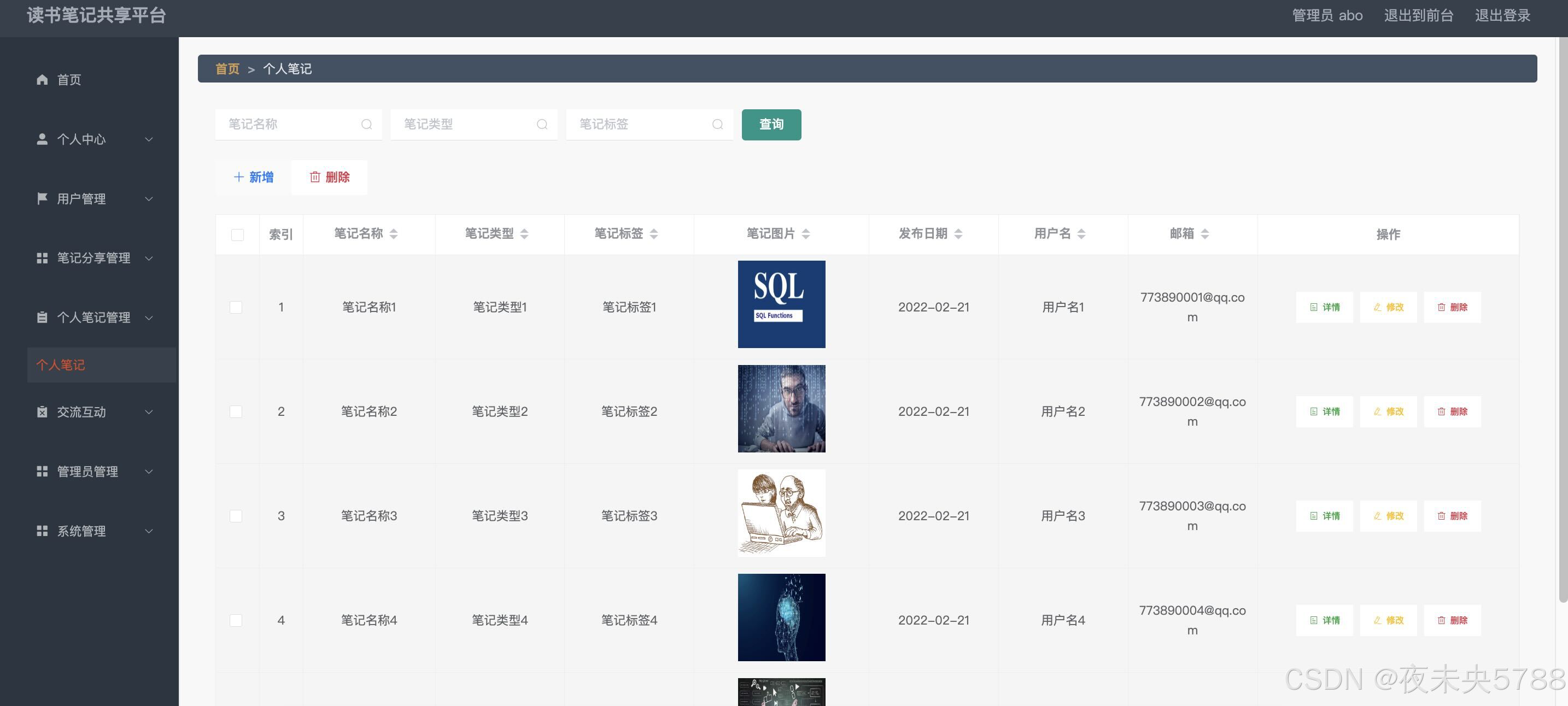Click search icon in 笔记标签 field
This screenshot has height=706, width=1568.
coord(718,125)
